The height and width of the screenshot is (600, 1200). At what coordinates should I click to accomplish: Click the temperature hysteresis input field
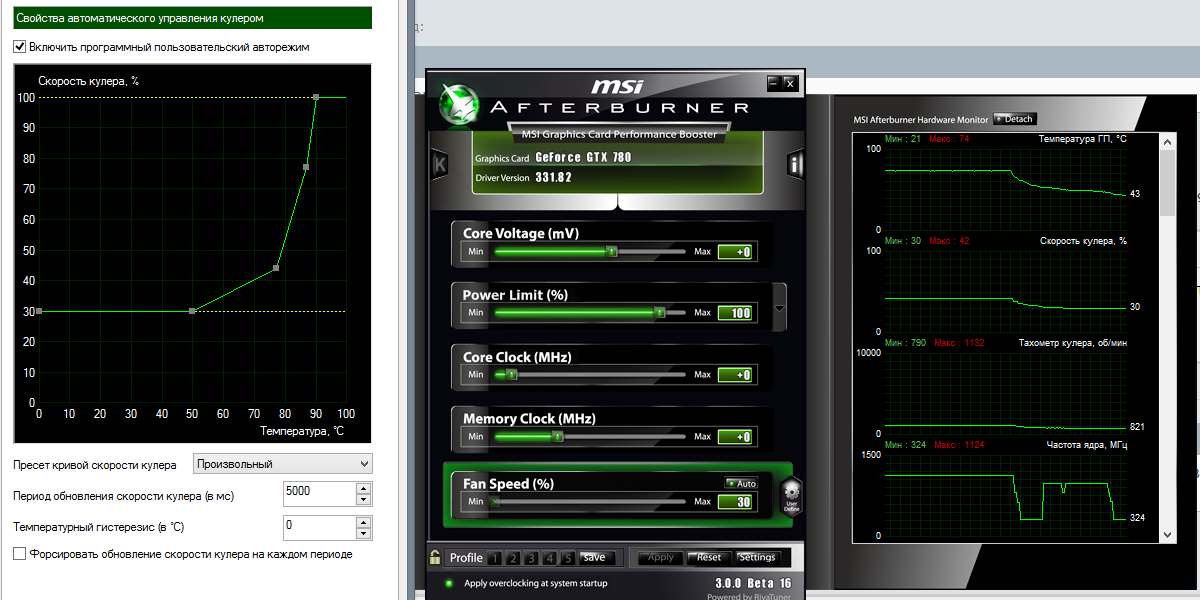point(318,526)
